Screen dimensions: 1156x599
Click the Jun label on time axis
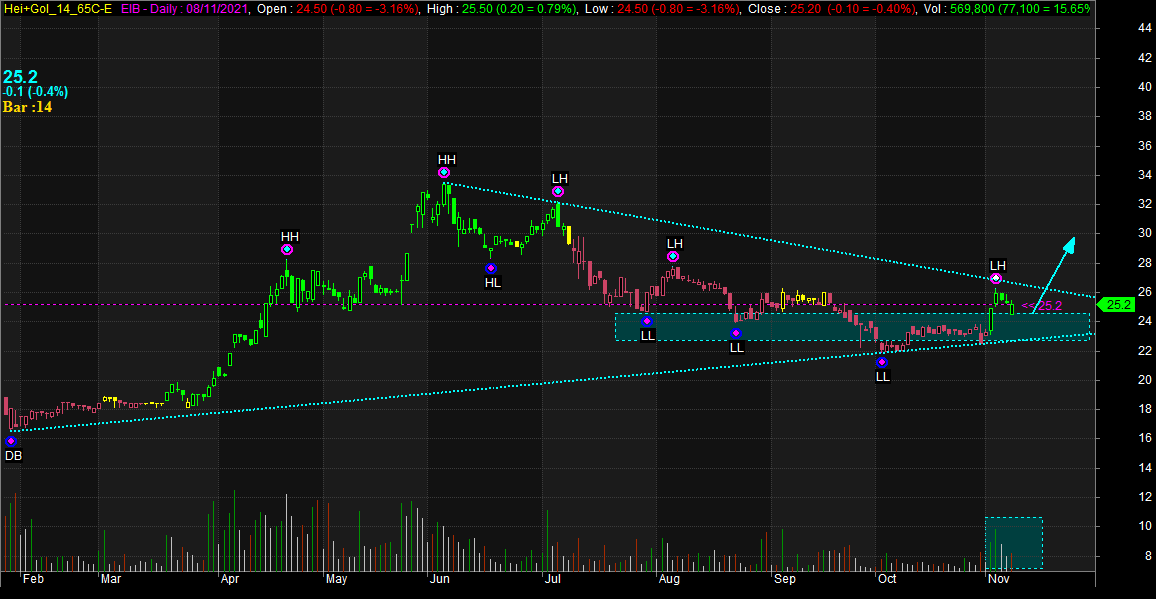click(440, 579)
